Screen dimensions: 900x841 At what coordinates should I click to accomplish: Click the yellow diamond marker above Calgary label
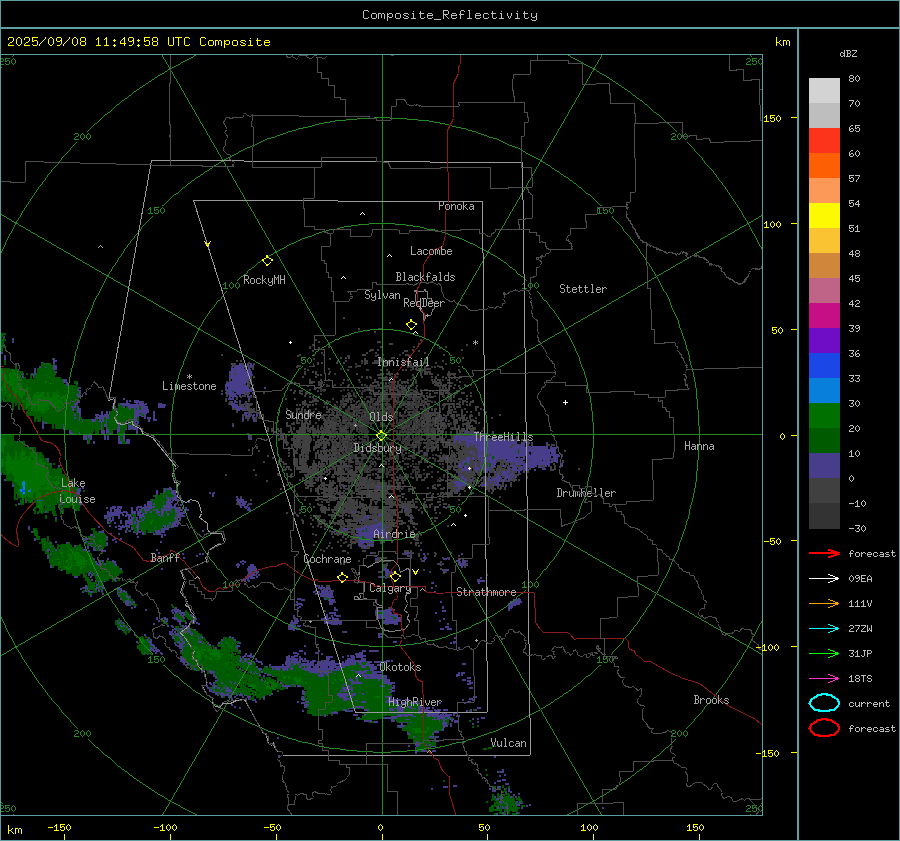395,576
